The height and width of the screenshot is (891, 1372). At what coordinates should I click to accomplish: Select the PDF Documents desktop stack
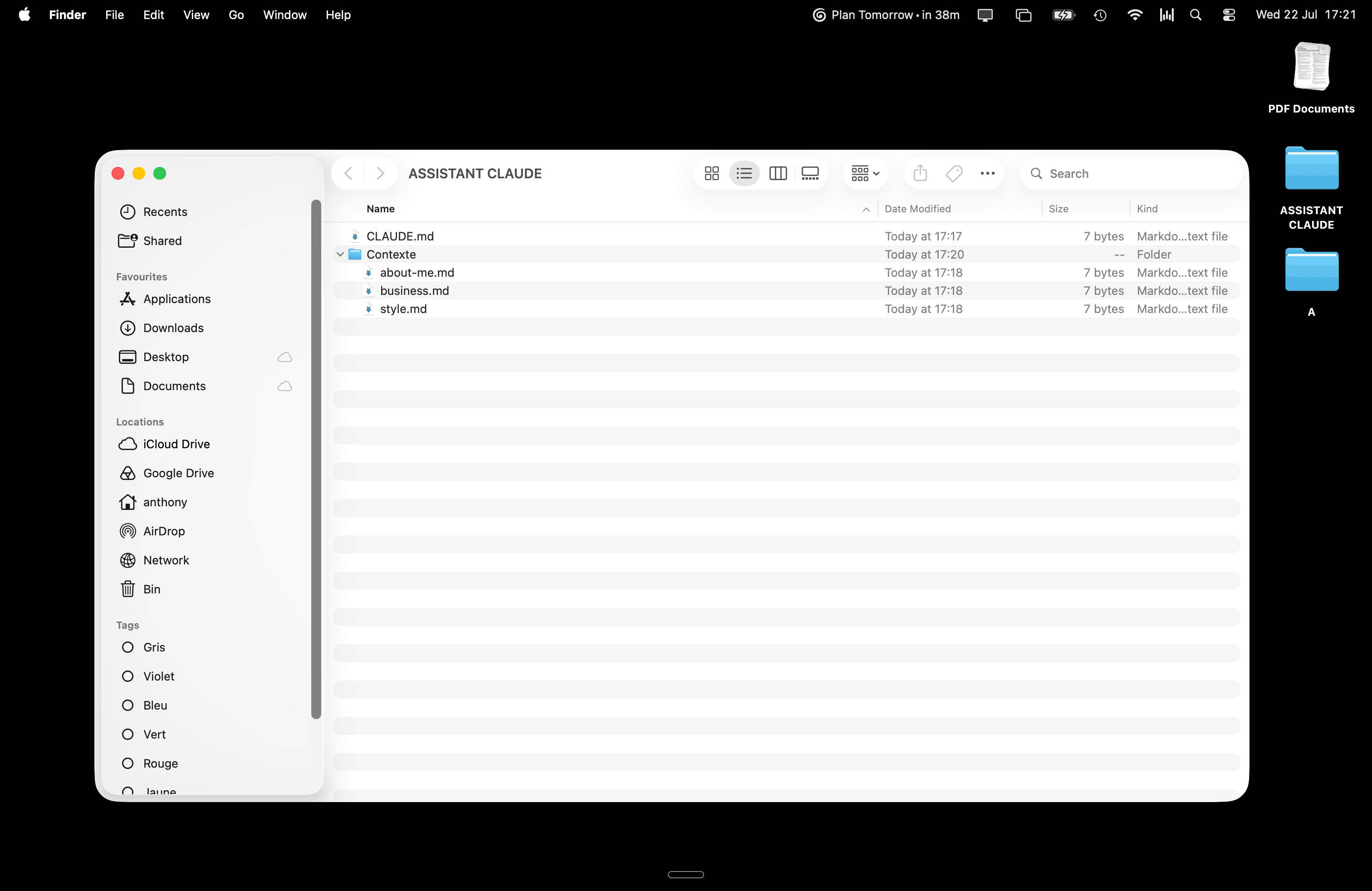click(1311, 78)
